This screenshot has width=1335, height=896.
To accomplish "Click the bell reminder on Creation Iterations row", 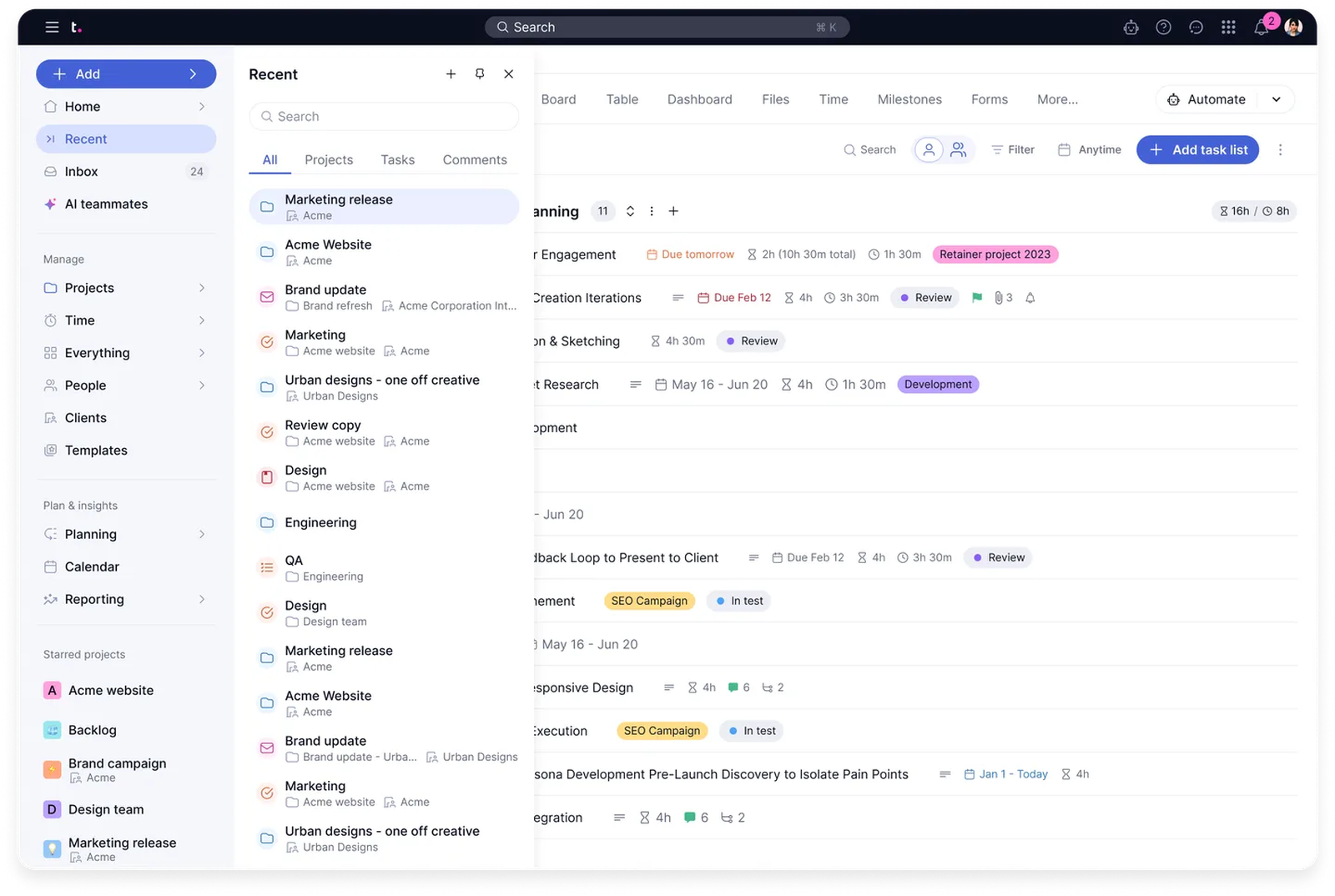I will tap(1030, 298).
